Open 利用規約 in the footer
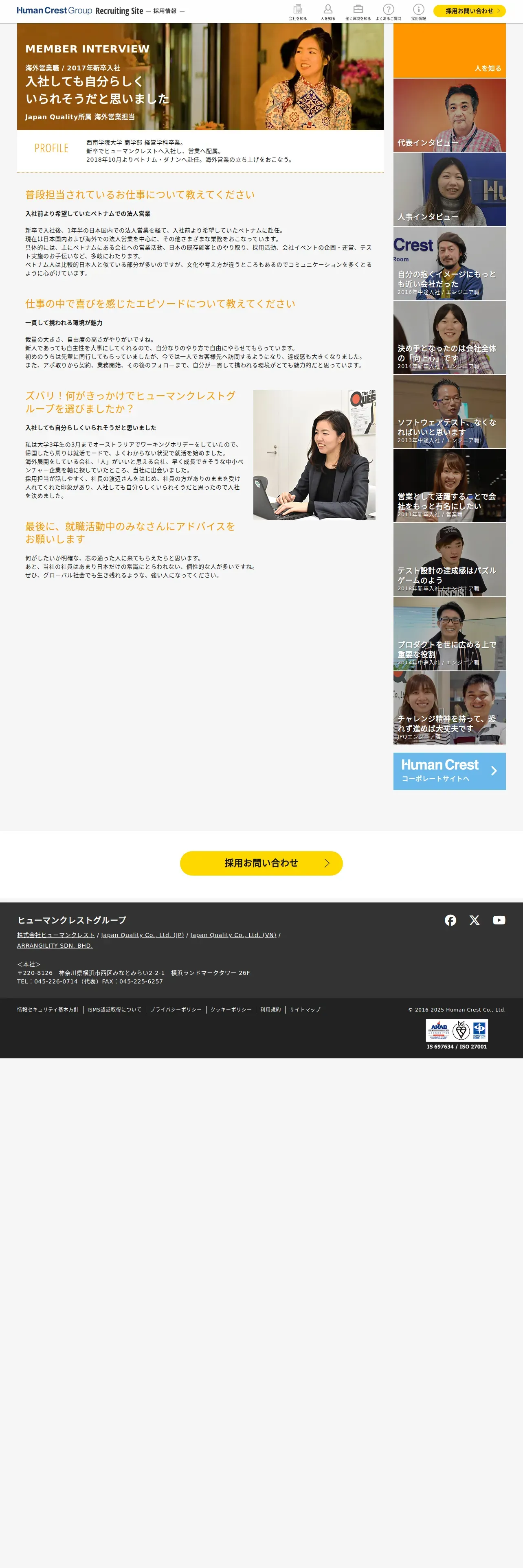The width and height of the screenshot is (523, 1568). [x=270, y=1009]
